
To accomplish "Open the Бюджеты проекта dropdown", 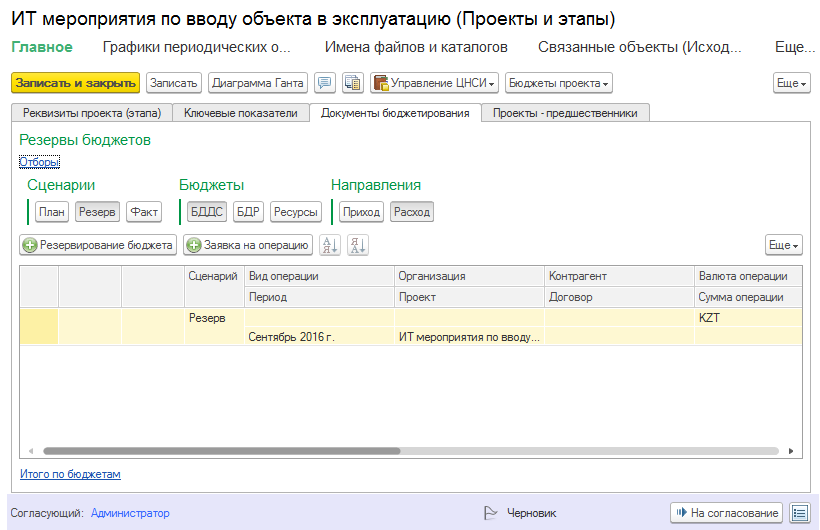I will coord(559,83).
